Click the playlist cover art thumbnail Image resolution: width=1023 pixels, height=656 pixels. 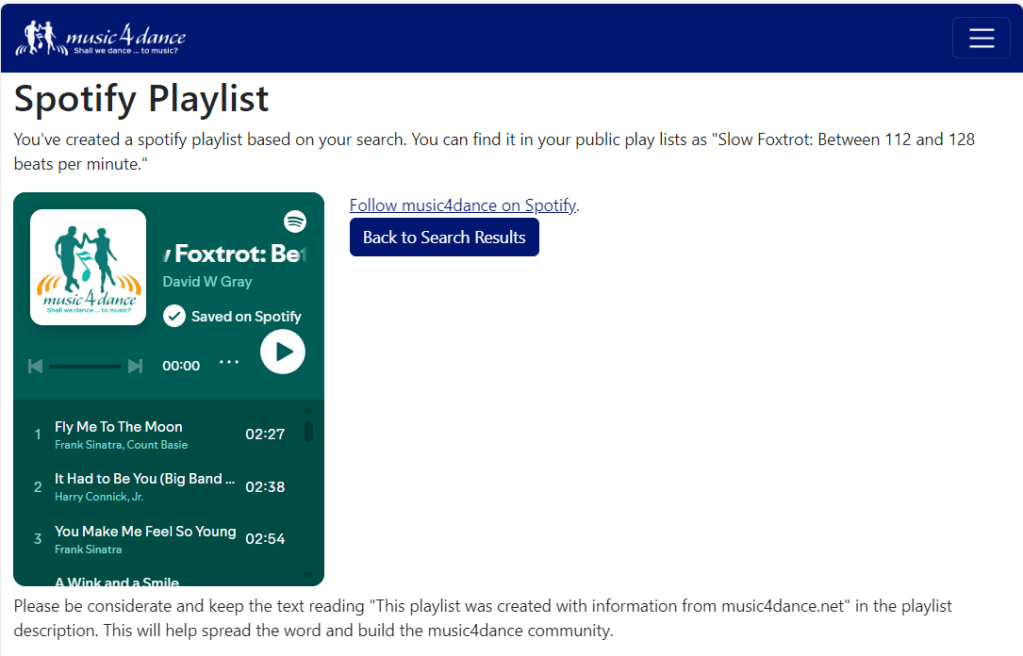pos(88,267)
